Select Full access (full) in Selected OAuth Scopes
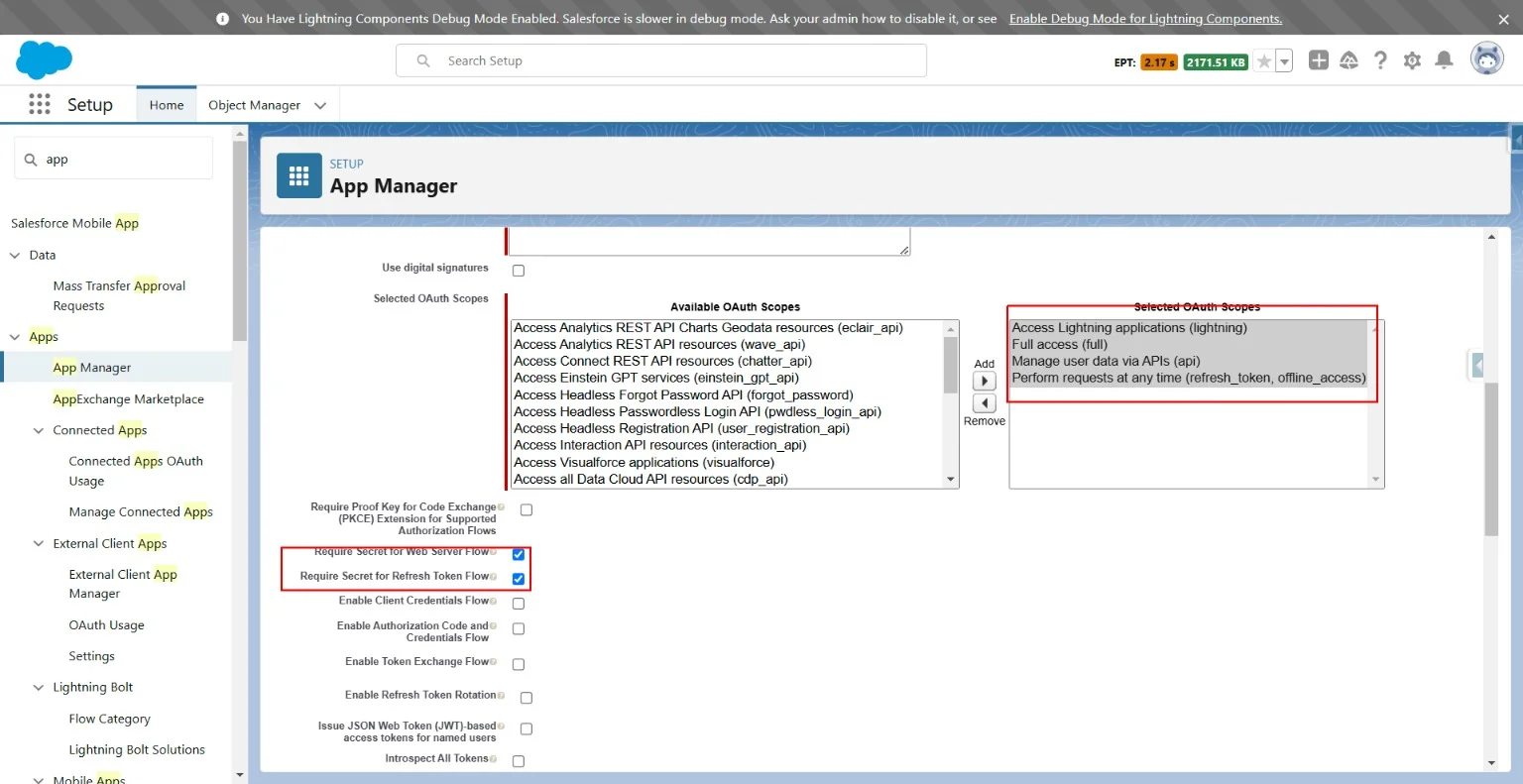The image size is (1523, 784). (x=1059, y=345)
